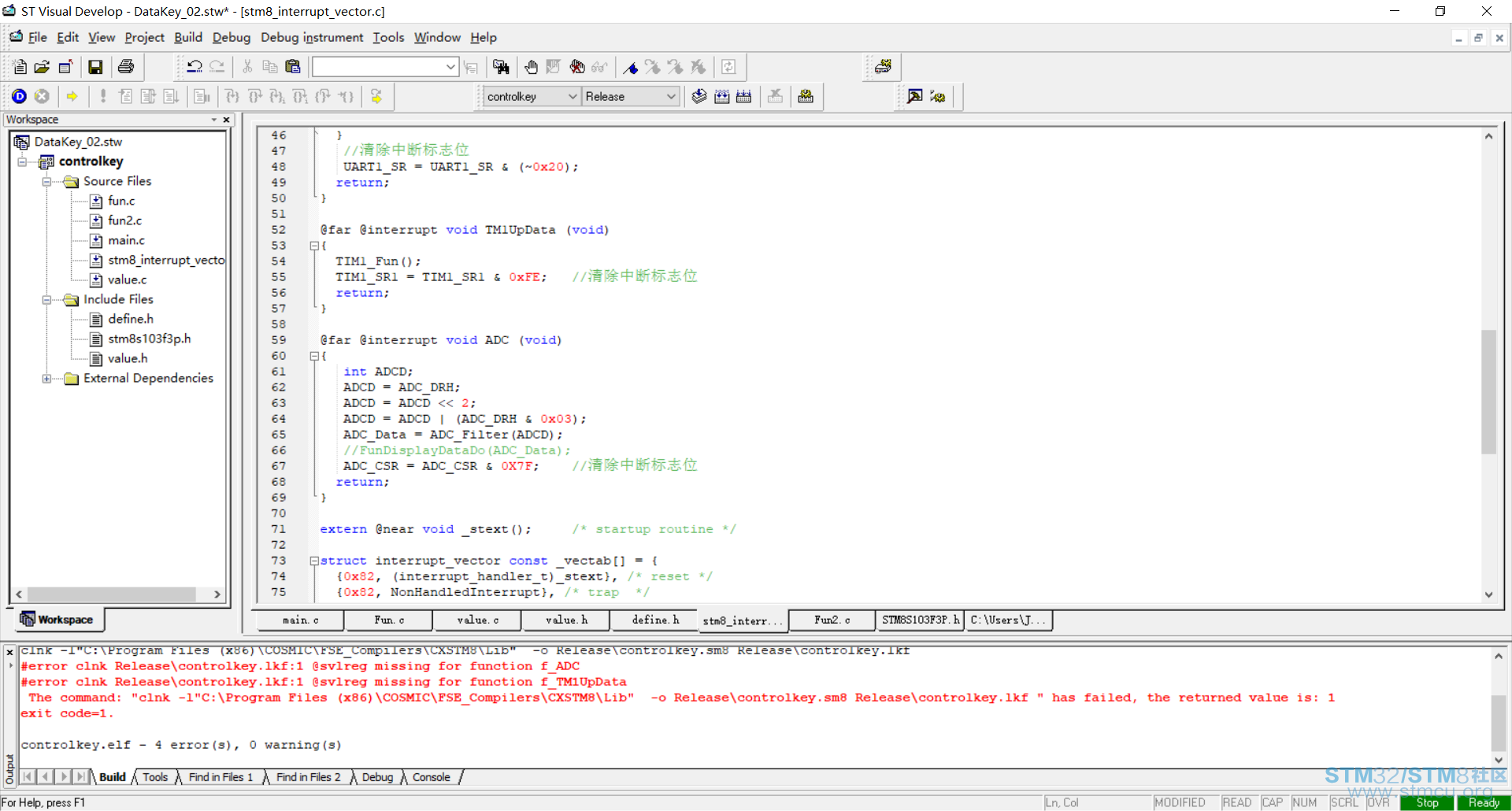Select value.c in the workspace tree
The height and width of the screenshot is (811, 1512).
[127, 280]
